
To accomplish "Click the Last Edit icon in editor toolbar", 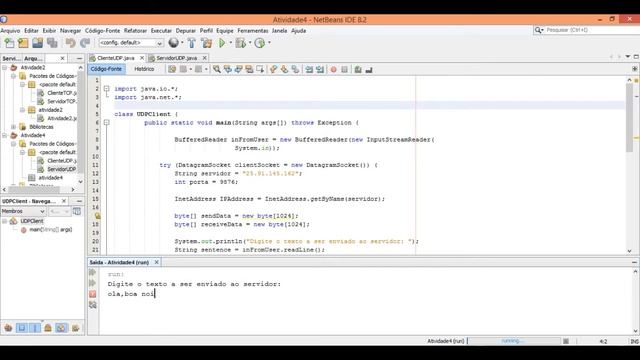I will 172,69.
